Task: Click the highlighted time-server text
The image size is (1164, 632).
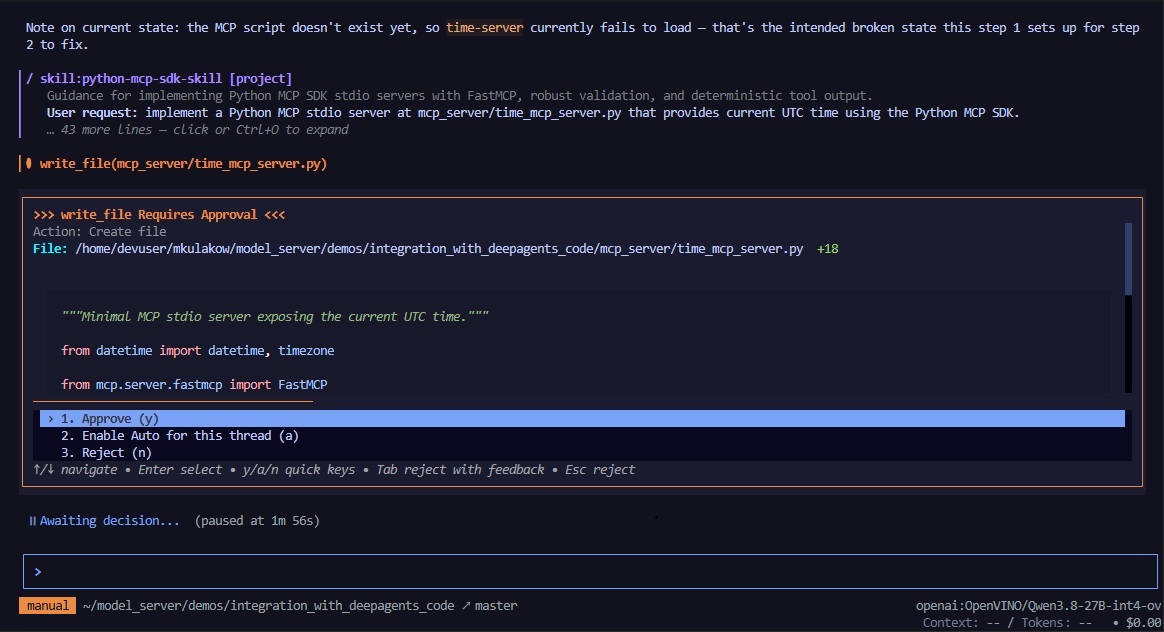Action: tap(485, 28)
